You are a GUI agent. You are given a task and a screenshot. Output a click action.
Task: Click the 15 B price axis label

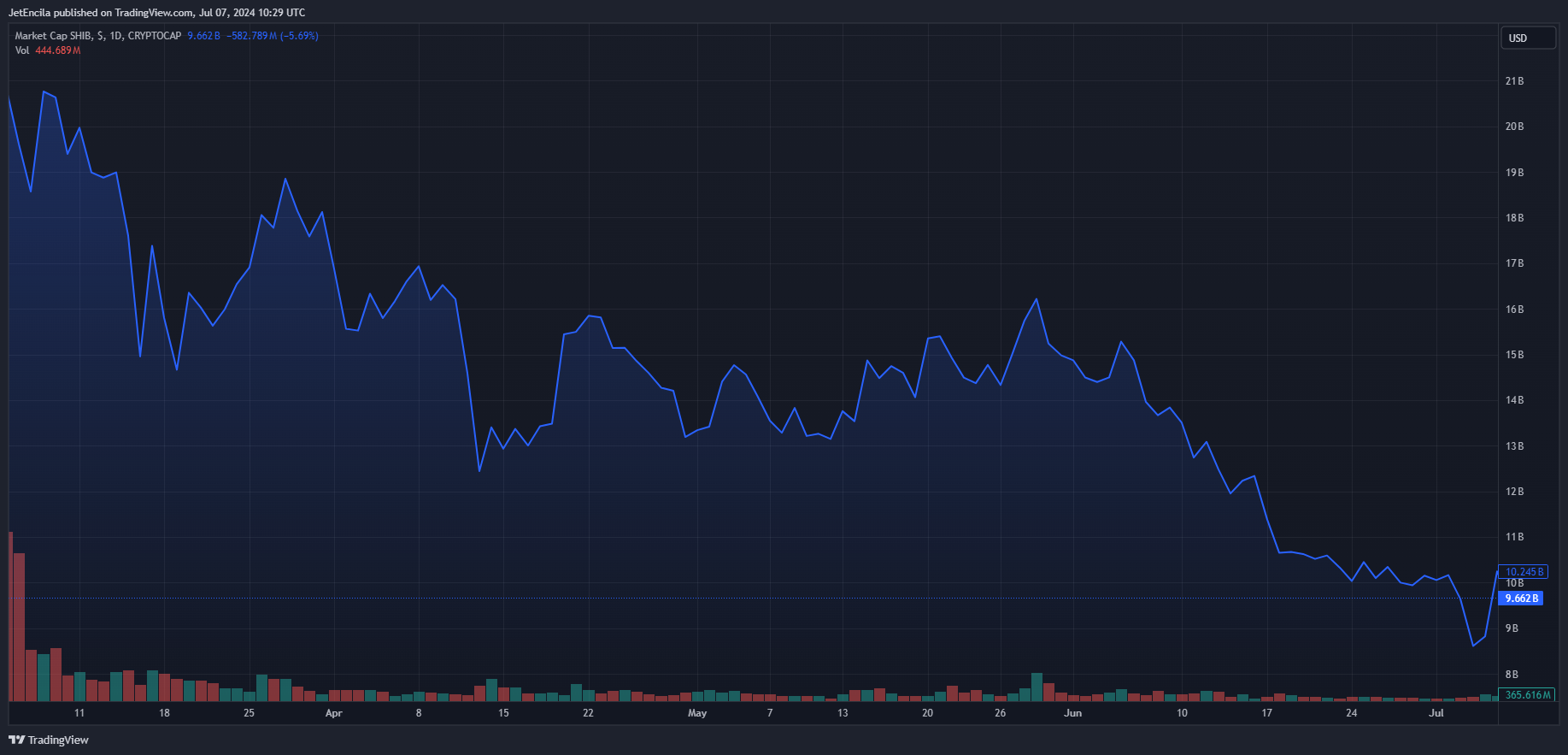[x=1514, y=355]
